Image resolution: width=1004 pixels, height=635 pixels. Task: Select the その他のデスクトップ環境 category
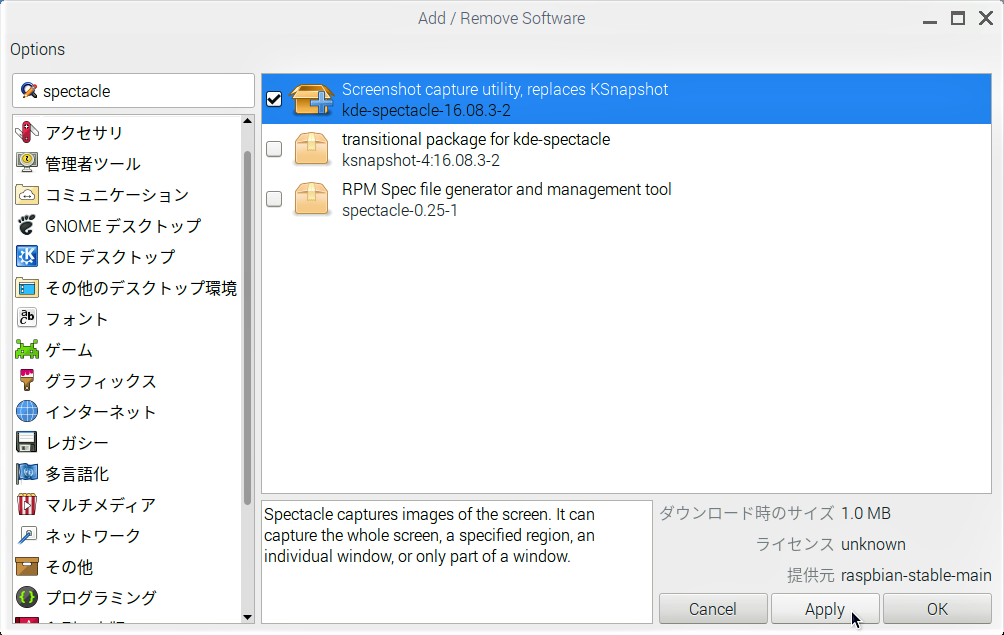pos(127,287)
